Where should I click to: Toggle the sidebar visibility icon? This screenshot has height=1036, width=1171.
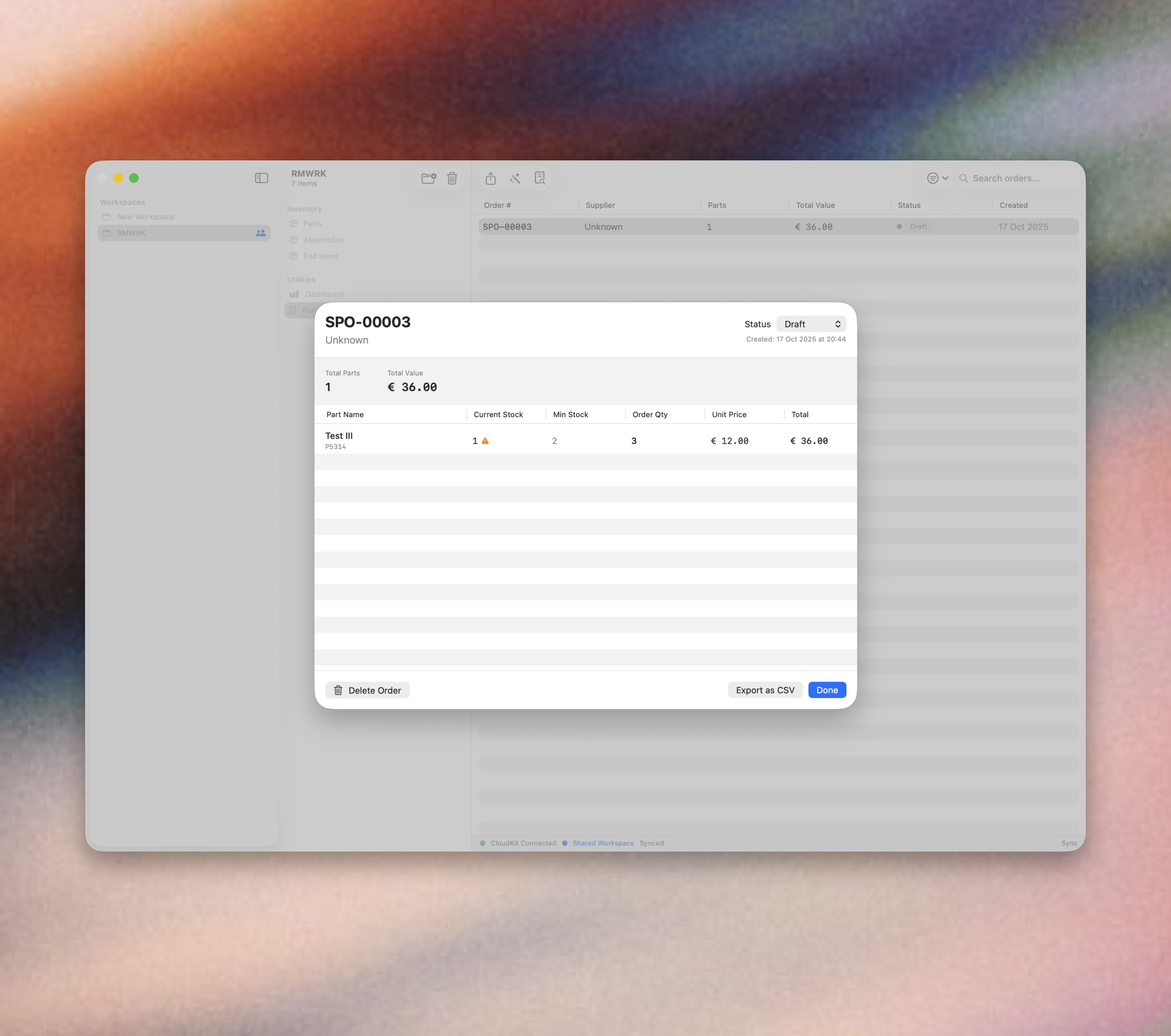pyautogui.click(x=261, y=178)
